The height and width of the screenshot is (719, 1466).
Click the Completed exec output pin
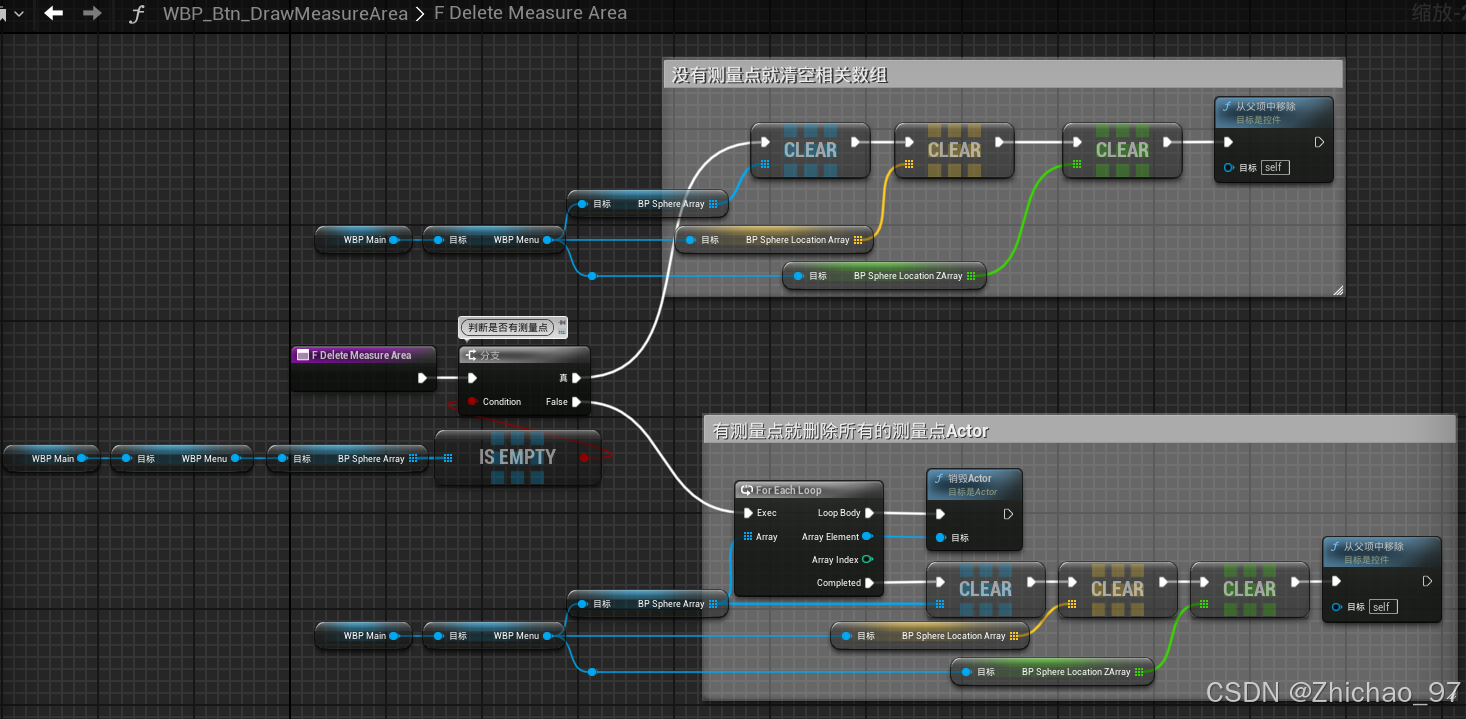[869, 583]
